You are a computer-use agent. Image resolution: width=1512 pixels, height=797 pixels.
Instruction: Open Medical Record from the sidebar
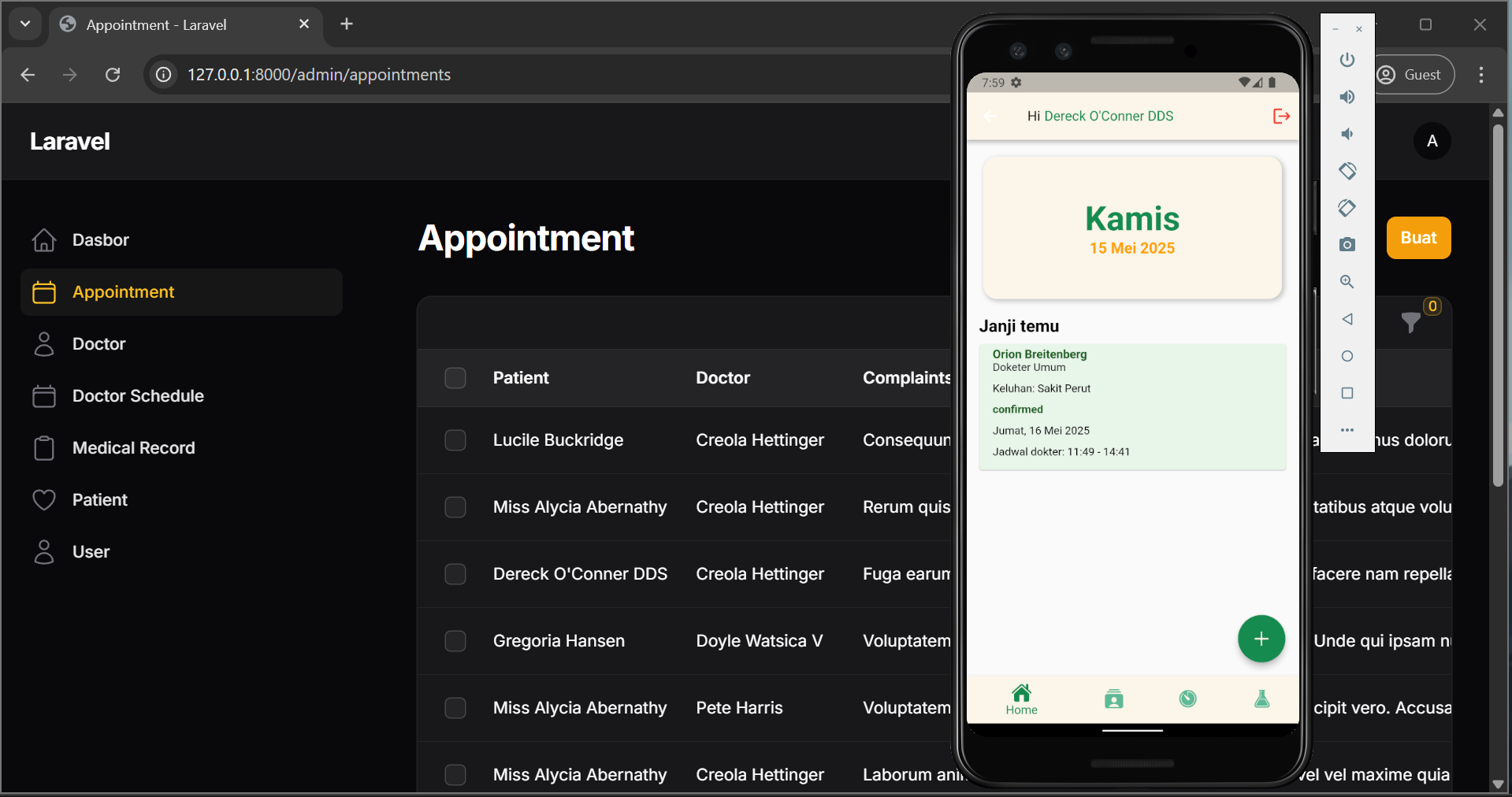[x=133, y=447]
